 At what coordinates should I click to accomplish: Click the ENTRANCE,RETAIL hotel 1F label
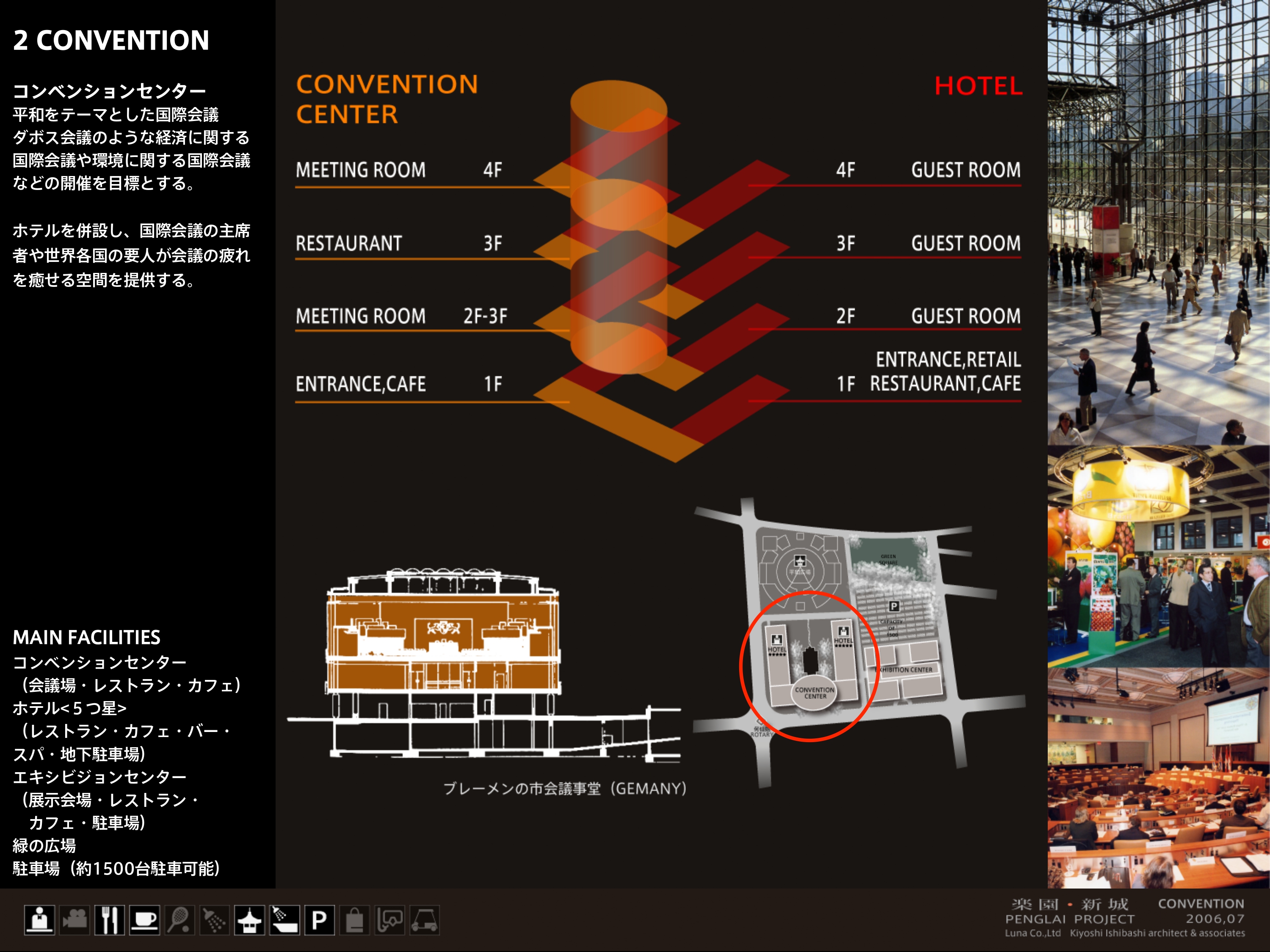pos(928,371)
